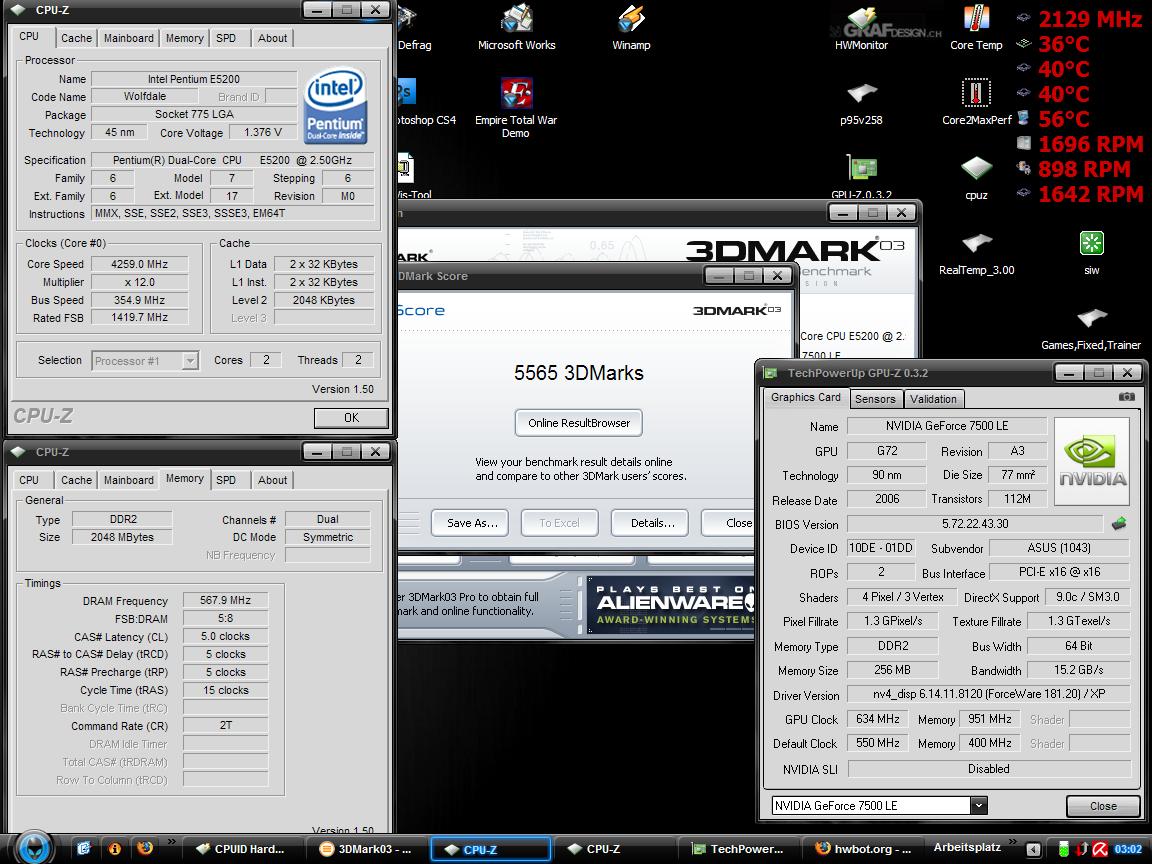Click the red Avira tray icon
Viewport: 1152px width, 864px height.
tap(1100, 849)
